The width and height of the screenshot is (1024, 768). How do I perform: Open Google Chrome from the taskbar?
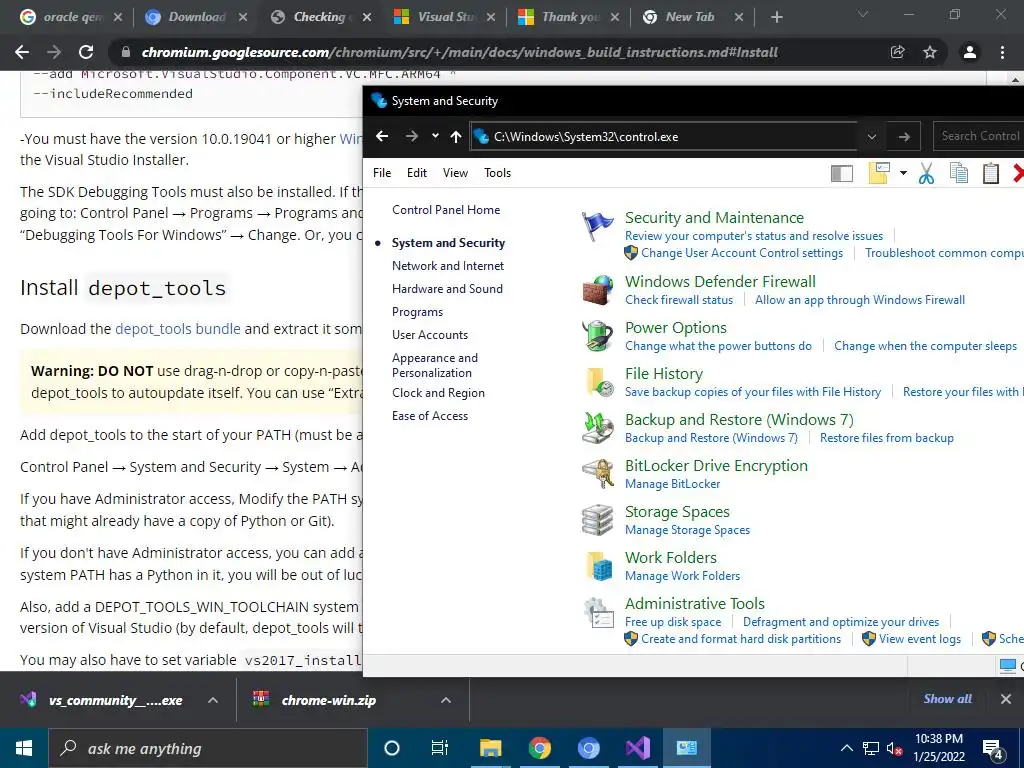539,748
